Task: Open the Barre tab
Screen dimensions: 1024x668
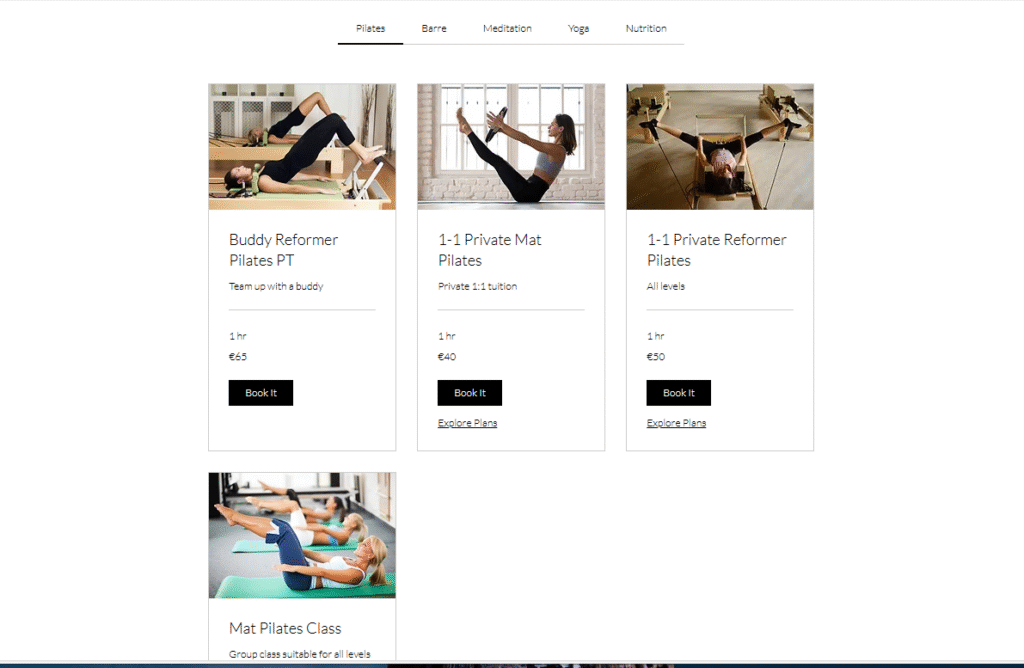Action: click(434, 29)
